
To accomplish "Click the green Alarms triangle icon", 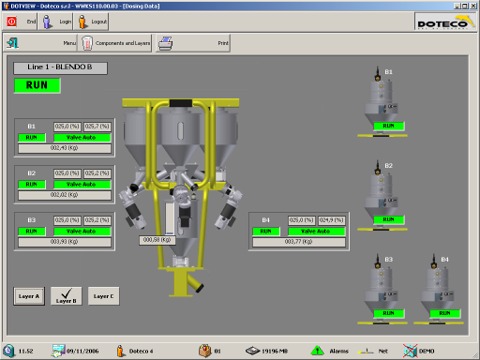I will [317, 351].
